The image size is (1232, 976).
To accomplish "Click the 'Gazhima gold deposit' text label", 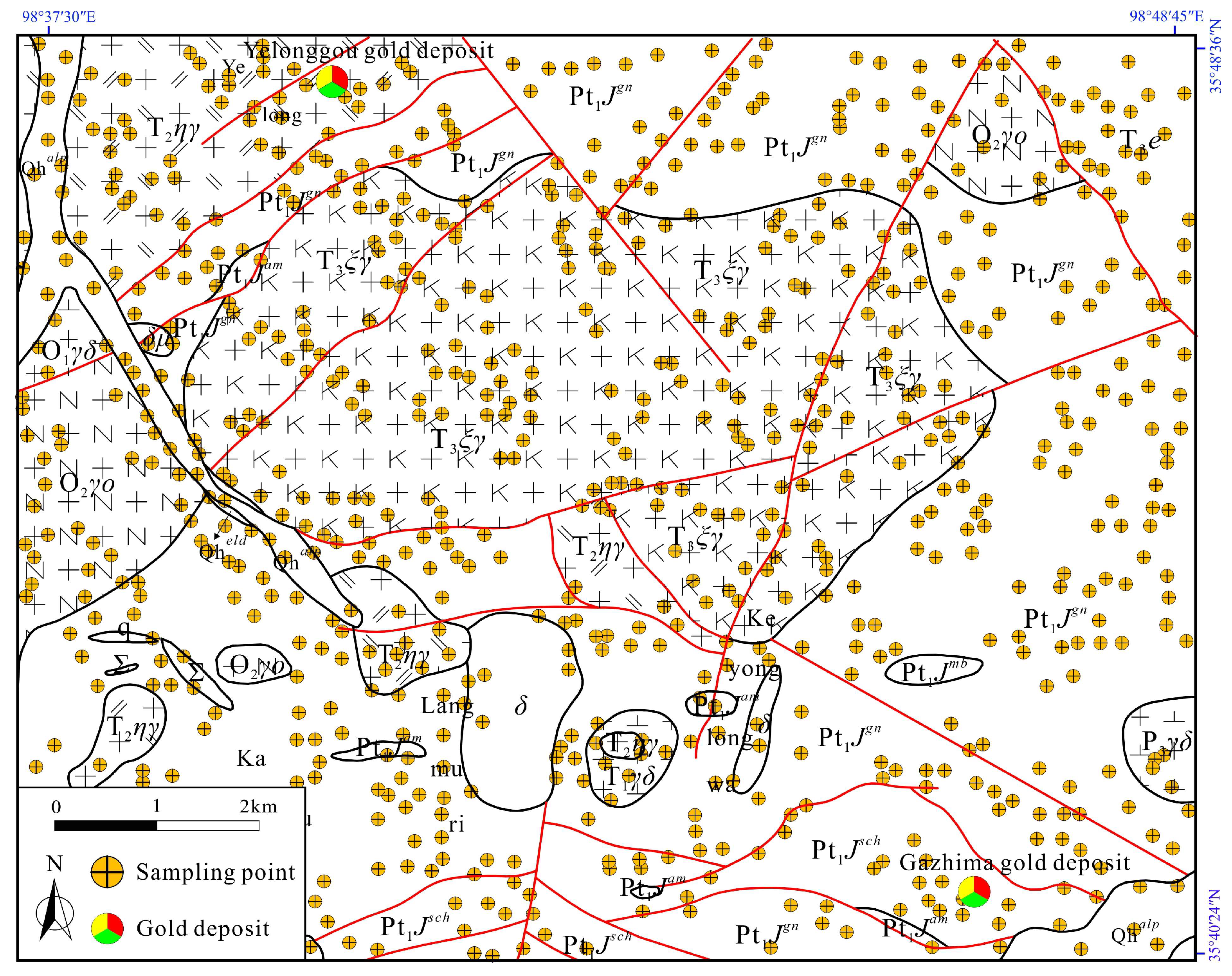I will [1014, 862].
